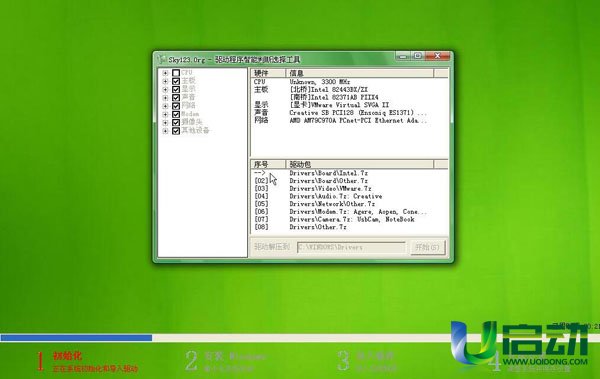Click the 开始(S) button
This screenshot has height=379, width=600.
tap(428, 247)
